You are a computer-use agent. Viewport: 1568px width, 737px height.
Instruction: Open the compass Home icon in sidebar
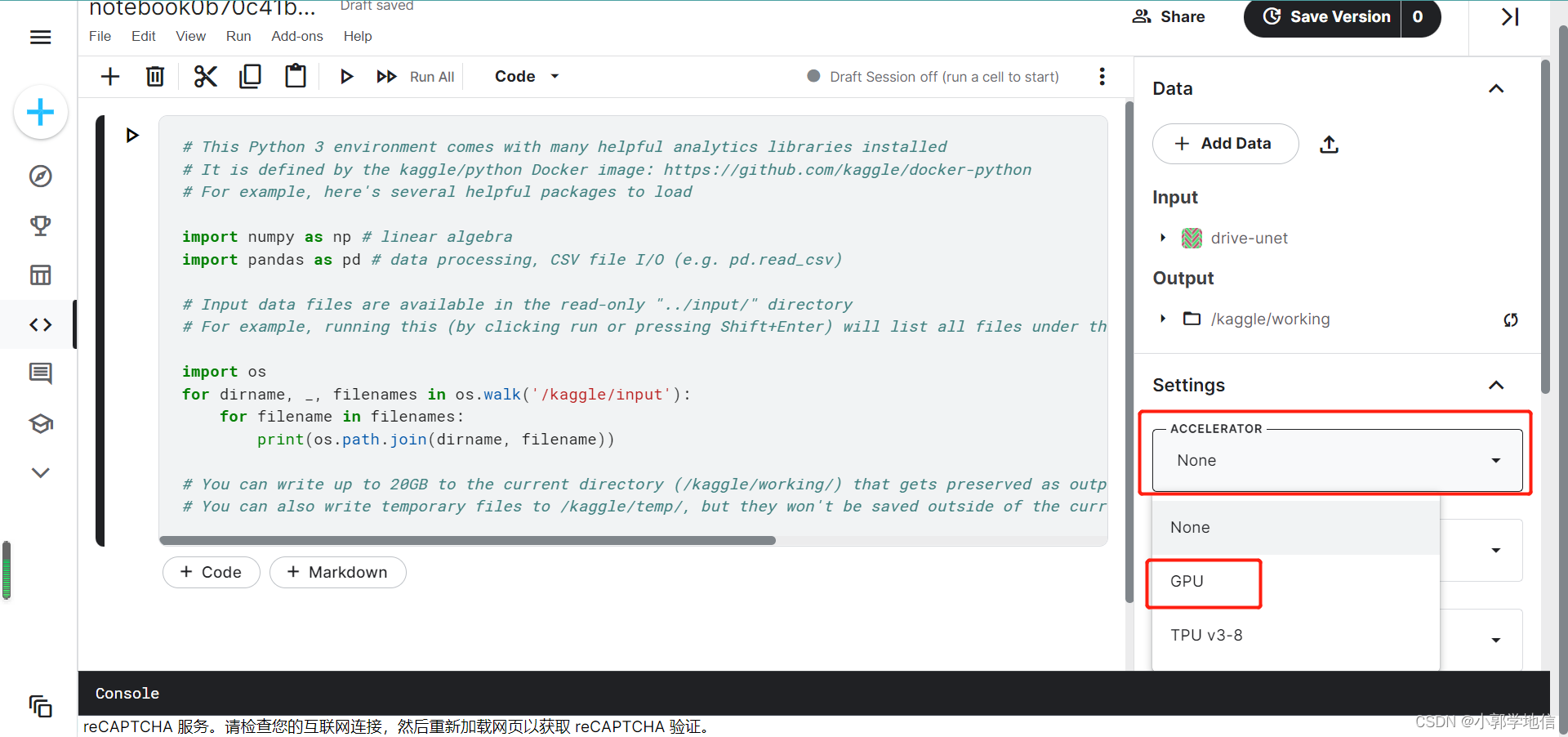coord(40,176)
